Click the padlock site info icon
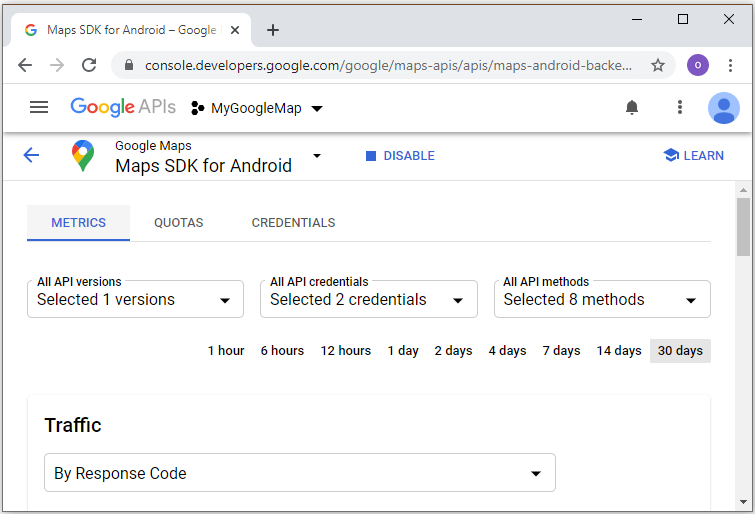 click(x=129, y=65)
